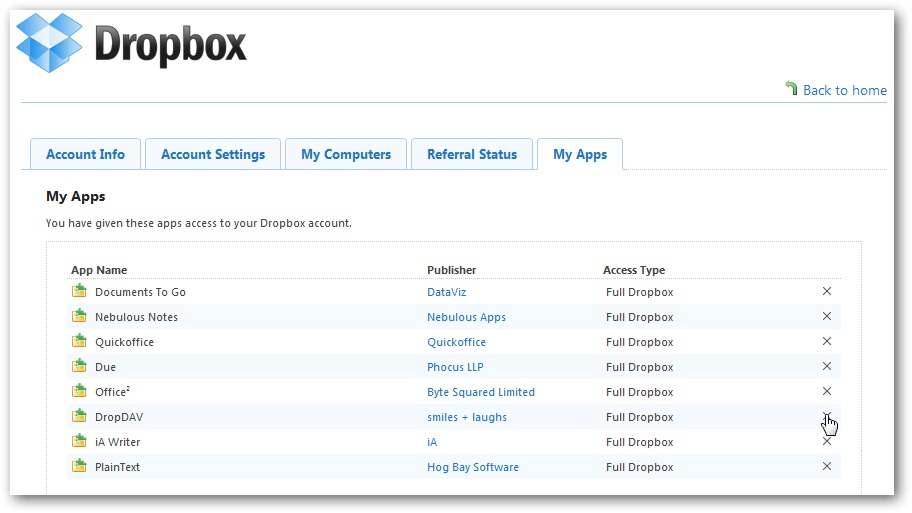Click the Due app name
This screenshot has height=513, width=912.
click(105, 367)
